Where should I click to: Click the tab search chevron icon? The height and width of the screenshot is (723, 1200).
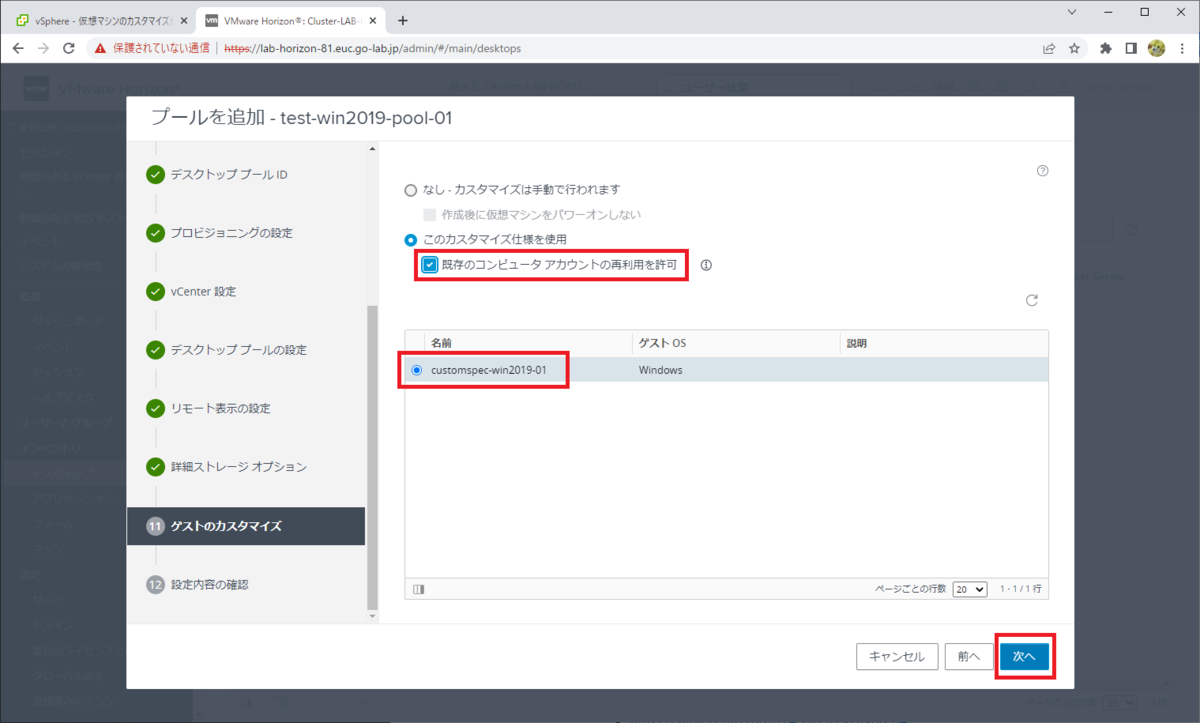1072,12
